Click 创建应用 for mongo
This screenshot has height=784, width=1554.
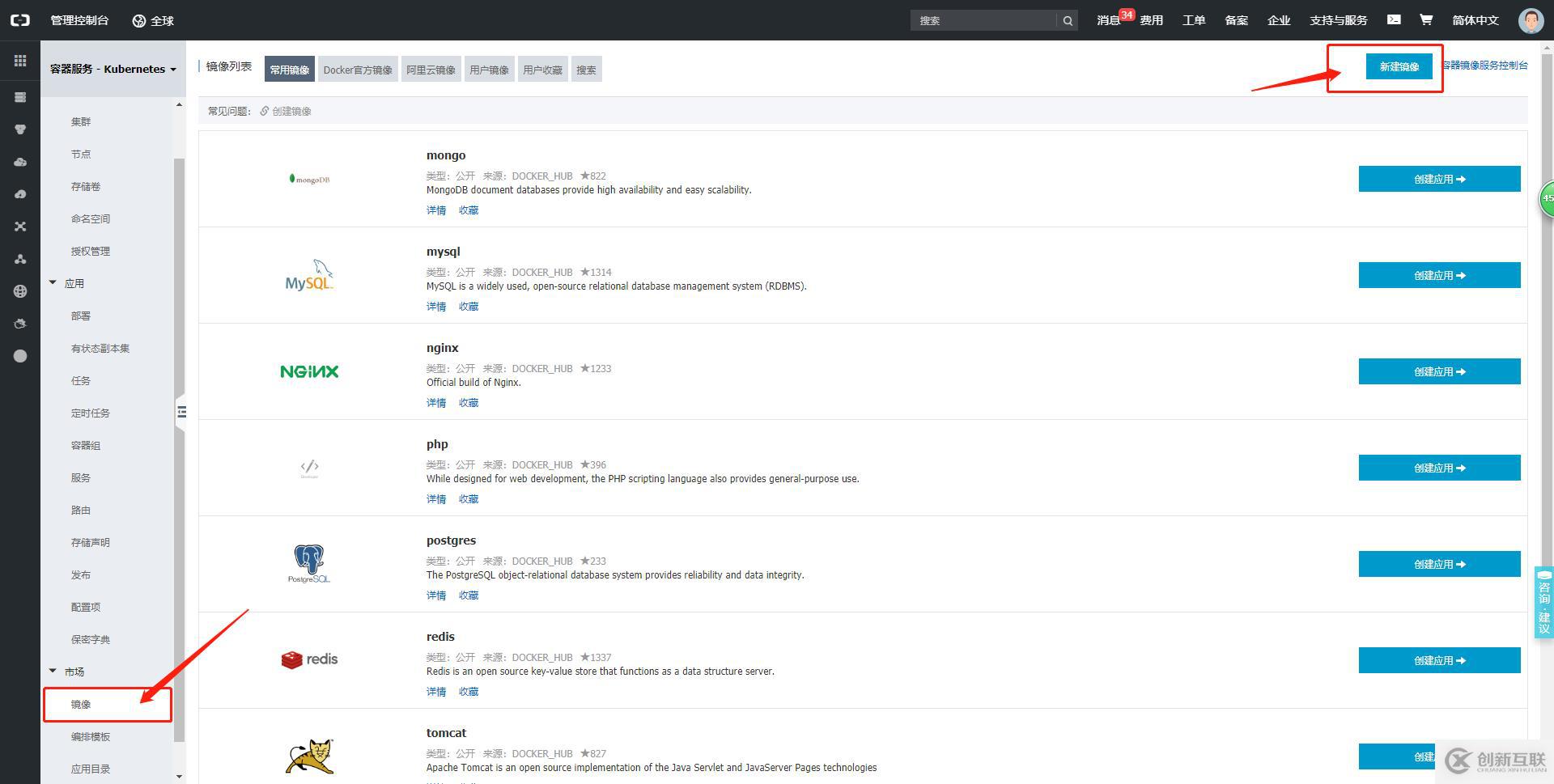point(1439,179)
